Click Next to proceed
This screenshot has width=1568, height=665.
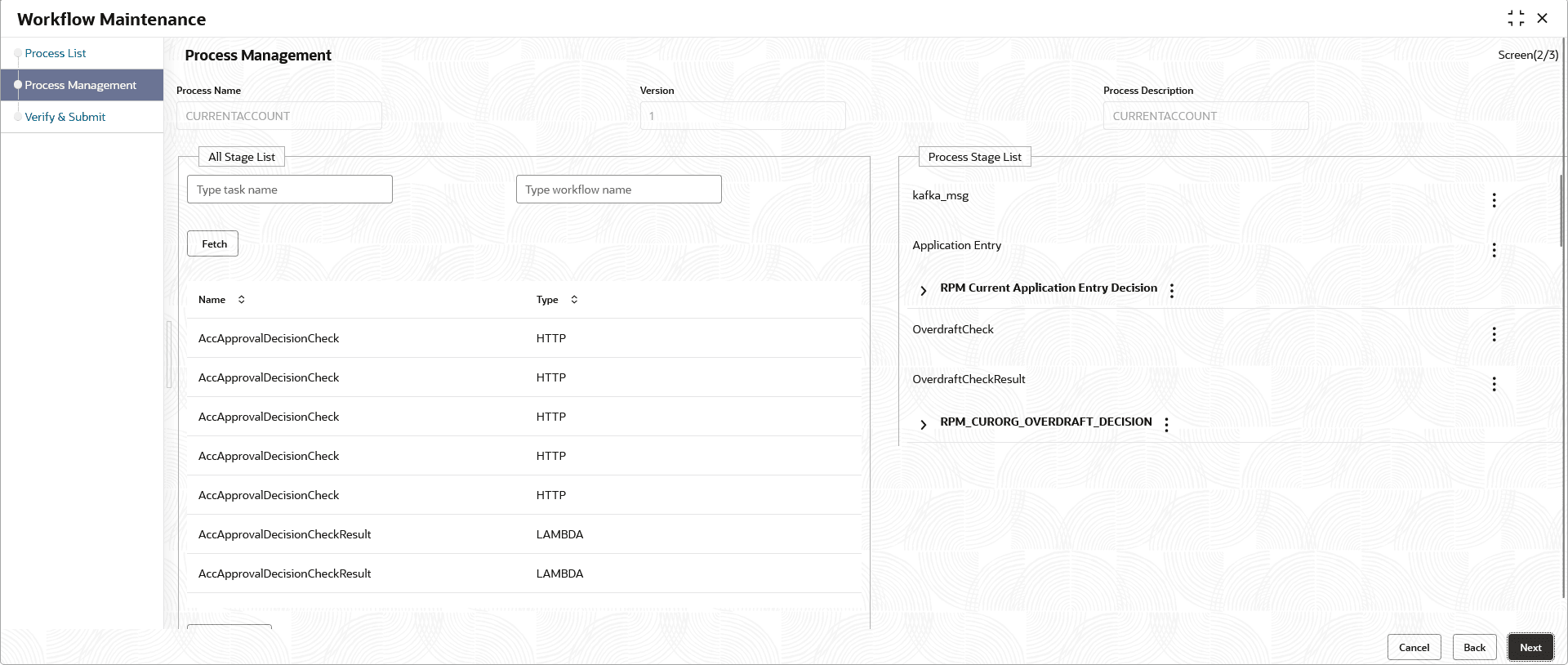1530,647
